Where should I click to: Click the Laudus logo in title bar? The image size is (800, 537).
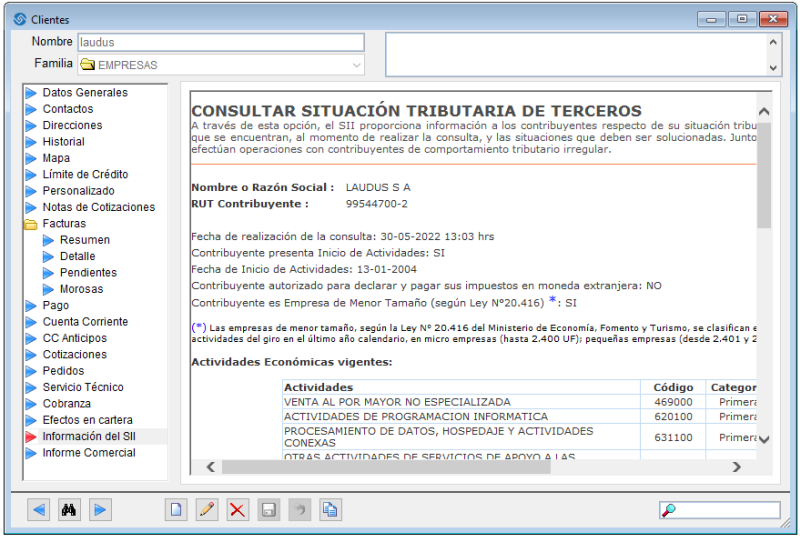click(20, 19)
